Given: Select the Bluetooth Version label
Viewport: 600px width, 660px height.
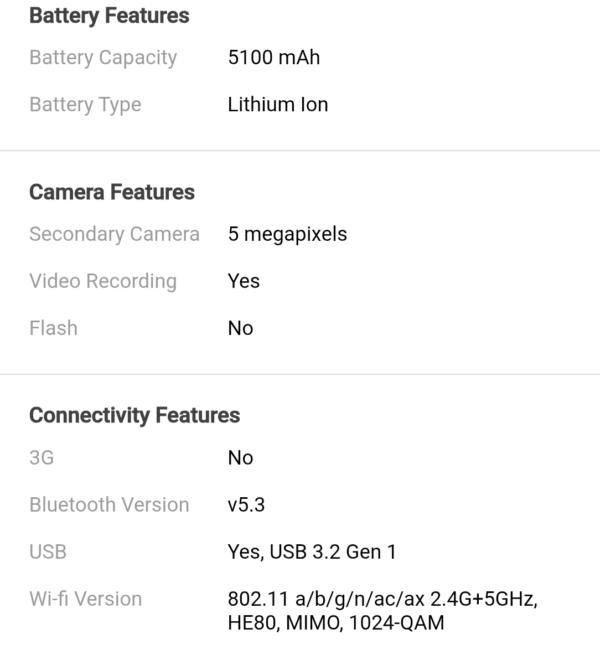Looking at the screenshot, I should tap(109, 505).
